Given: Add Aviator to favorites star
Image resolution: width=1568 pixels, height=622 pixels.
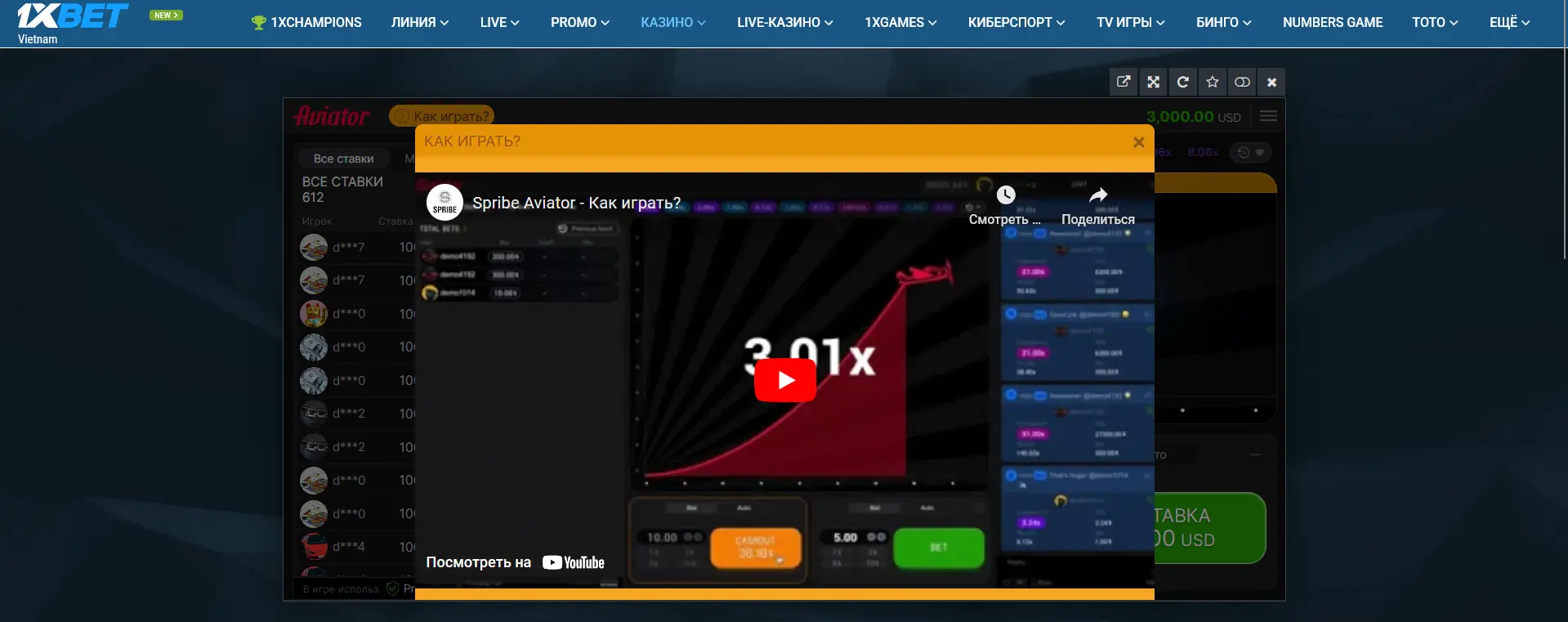Looking at the screenshot, I should point(1213,82).
